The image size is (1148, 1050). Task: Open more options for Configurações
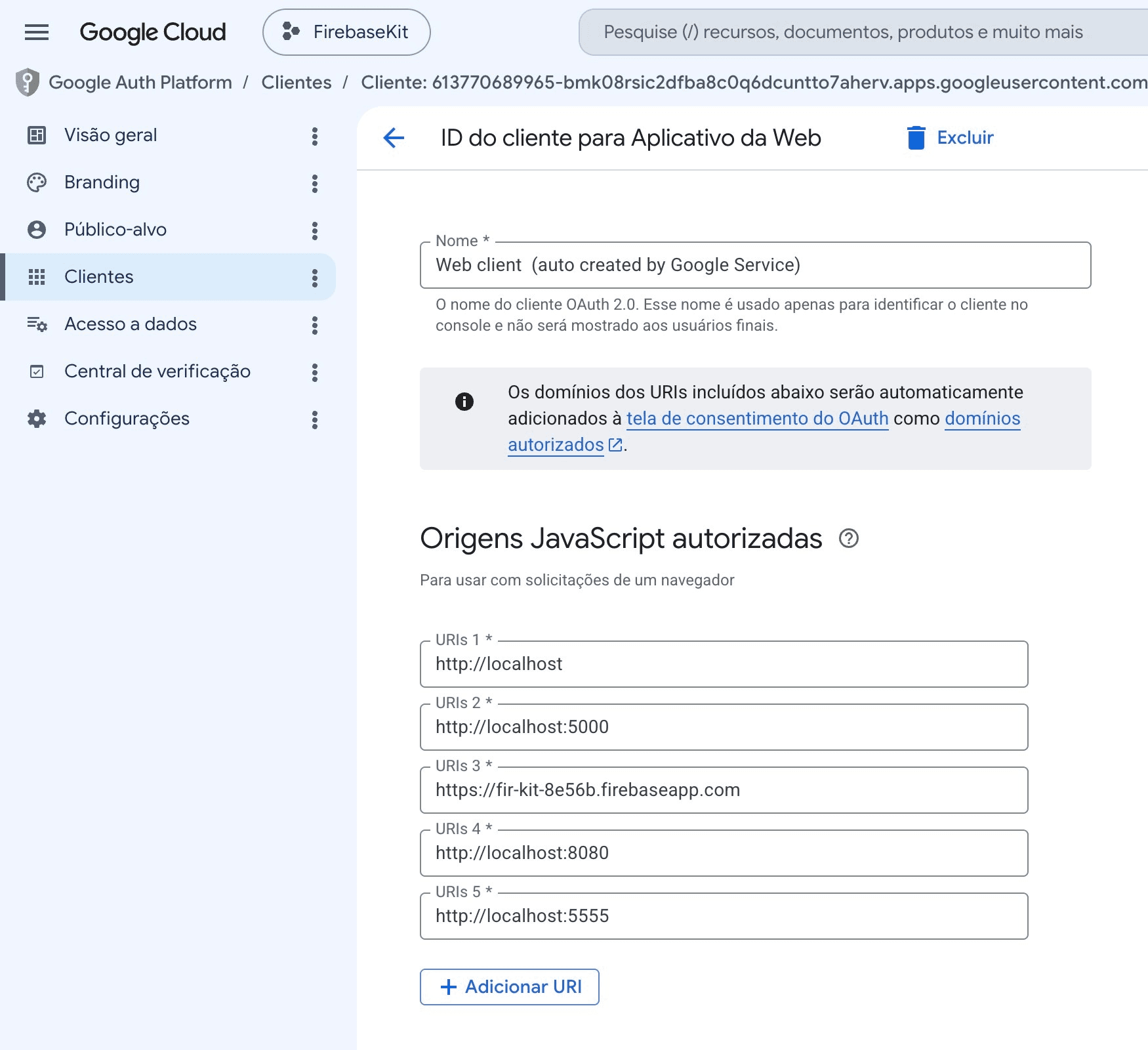point(315,419)
